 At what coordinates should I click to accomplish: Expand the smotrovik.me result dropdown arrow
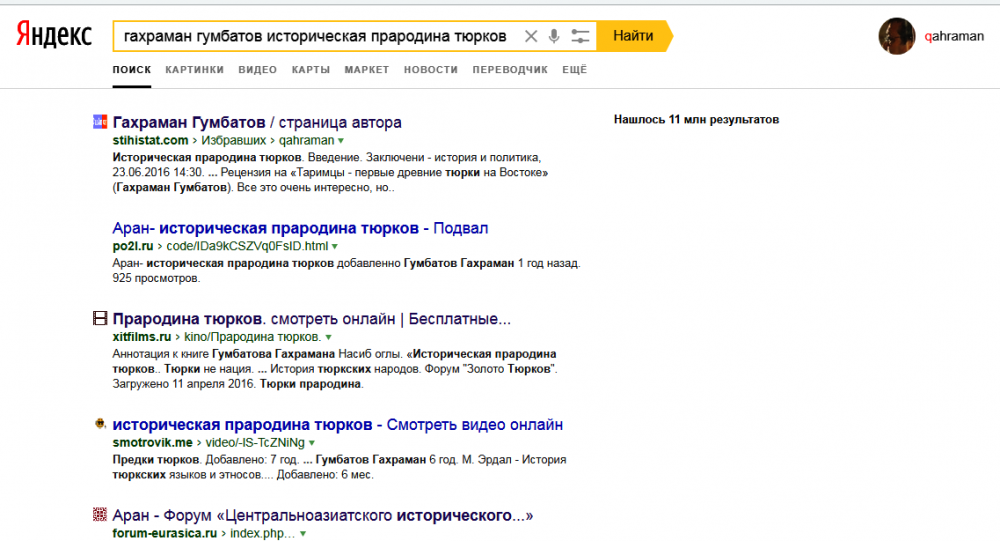tap(312, 443)
